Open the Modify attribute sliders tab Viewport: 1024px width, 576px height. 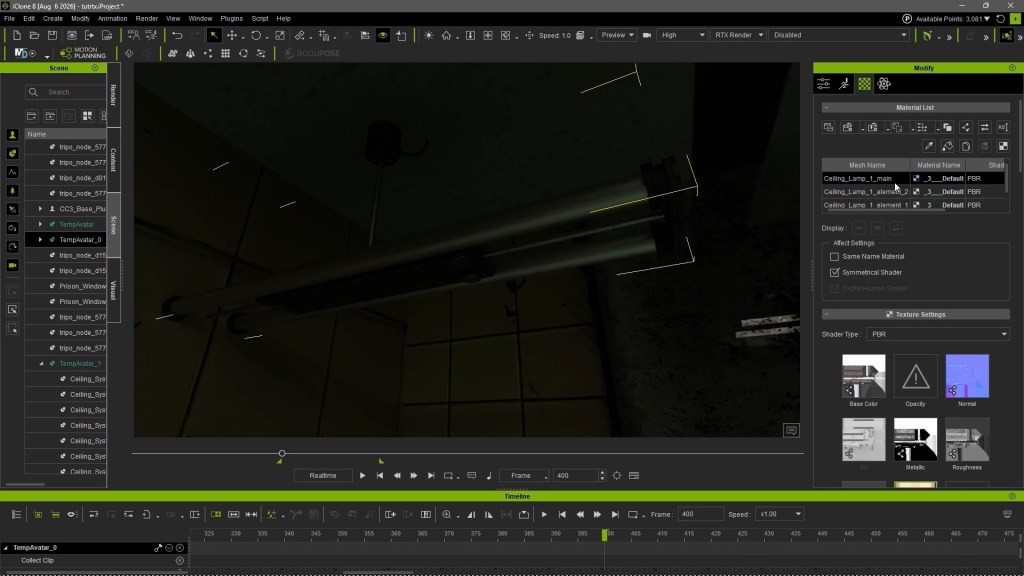coord(824,84)
